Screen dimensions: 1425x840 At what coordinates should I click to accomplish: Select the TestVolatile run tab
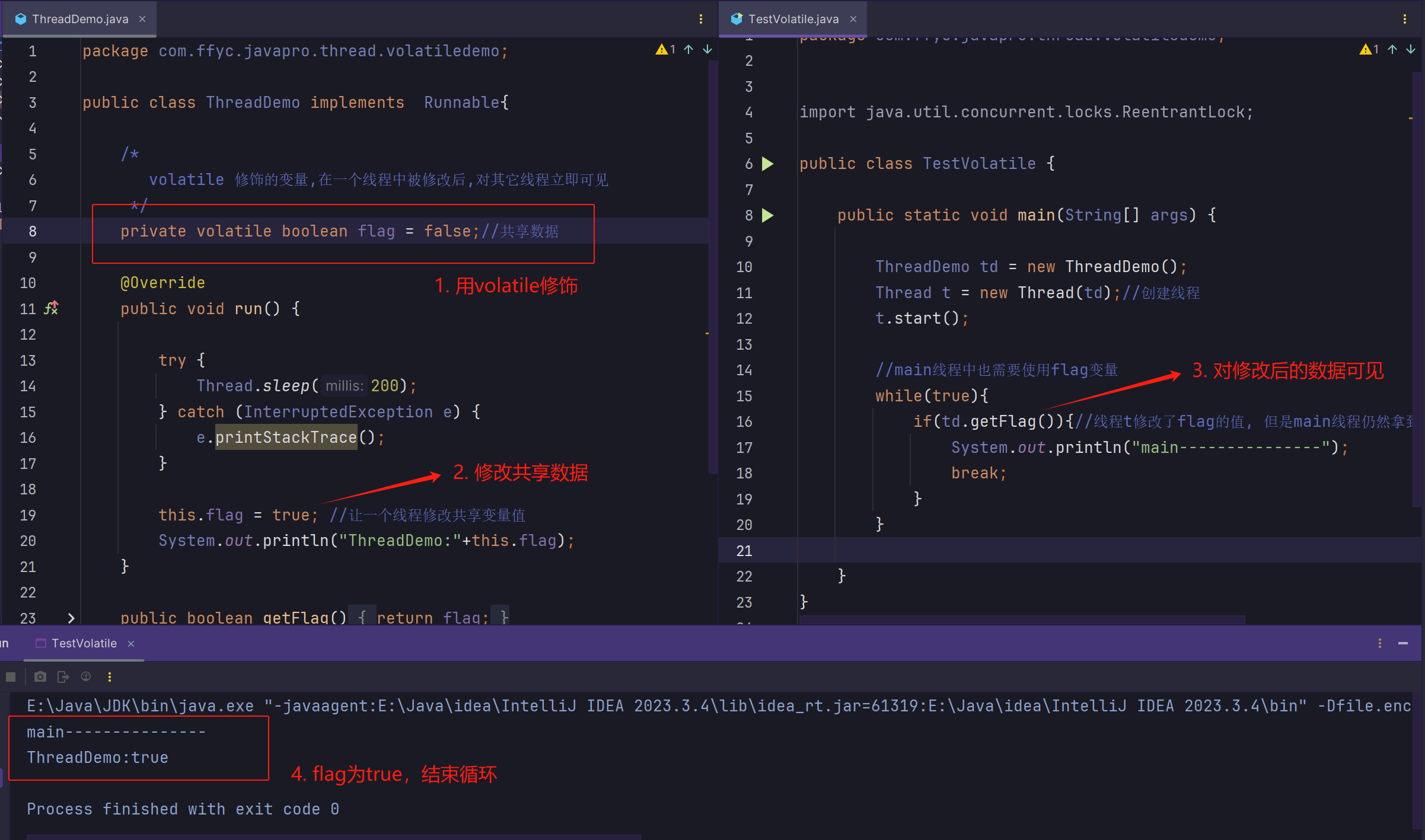[x=84, y=643]
